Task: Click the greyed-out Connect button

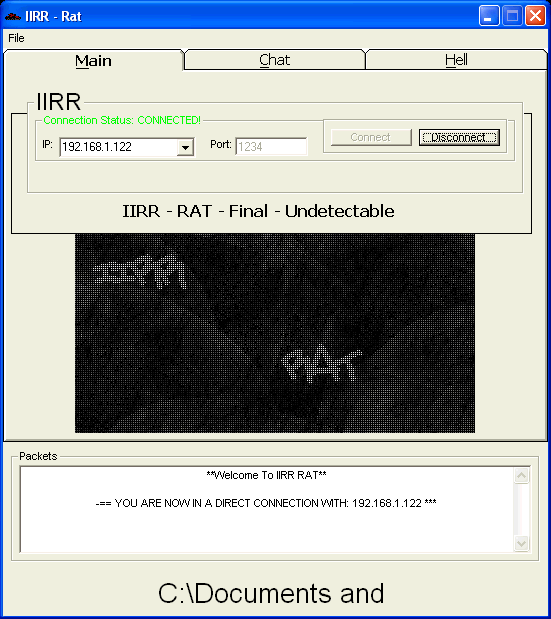Action: [371, 137]
